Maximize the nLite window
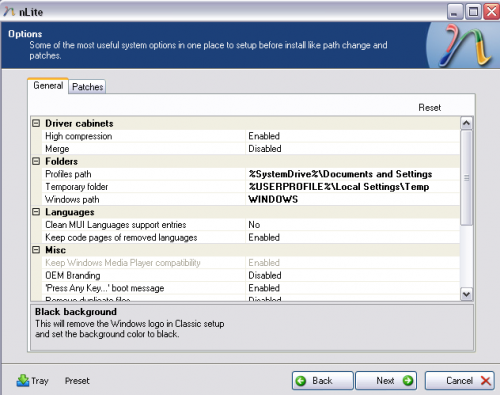 (x=473, y=12)
